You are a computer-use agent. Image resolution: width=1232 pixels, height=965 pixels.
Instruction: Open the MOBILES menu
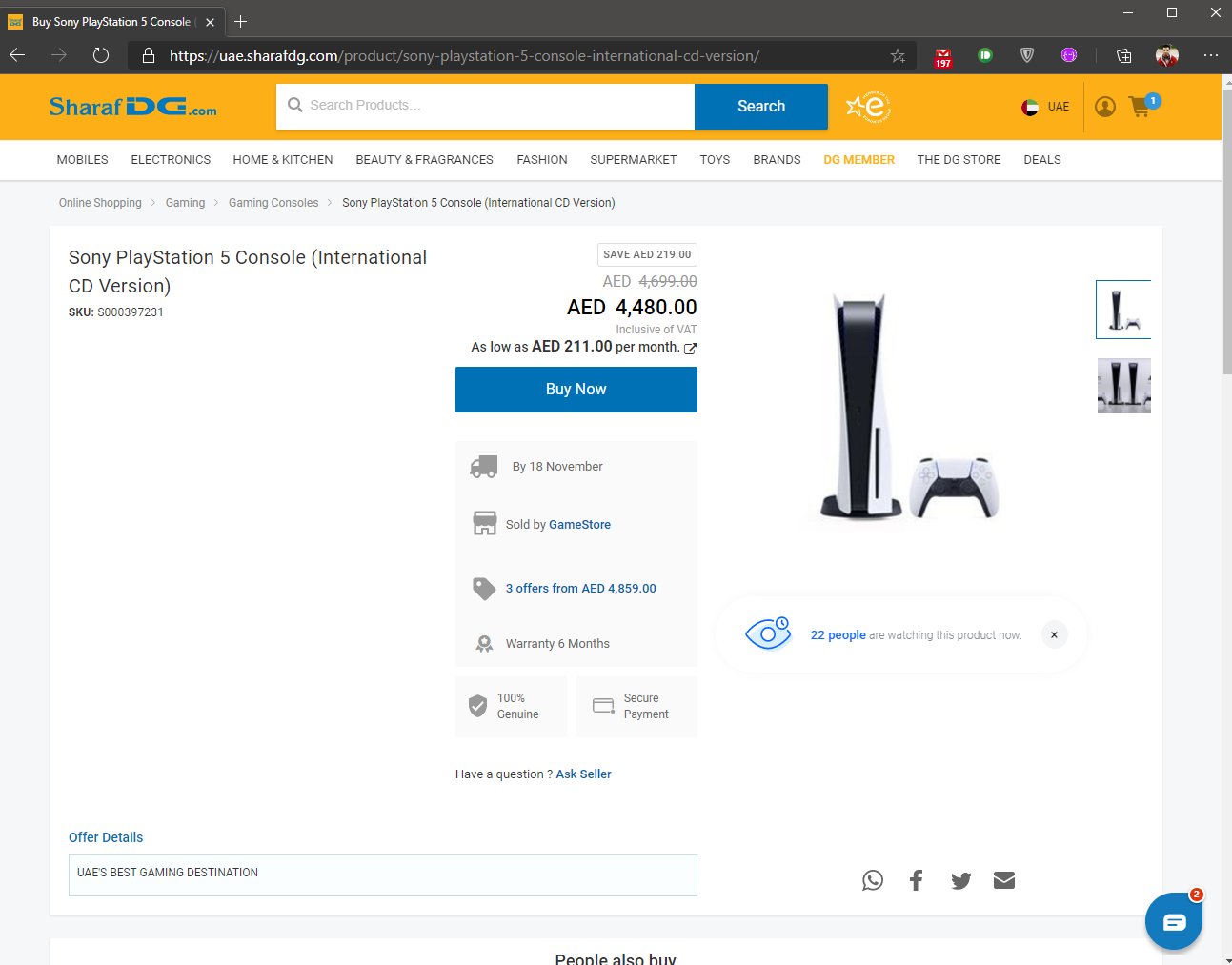83,160
